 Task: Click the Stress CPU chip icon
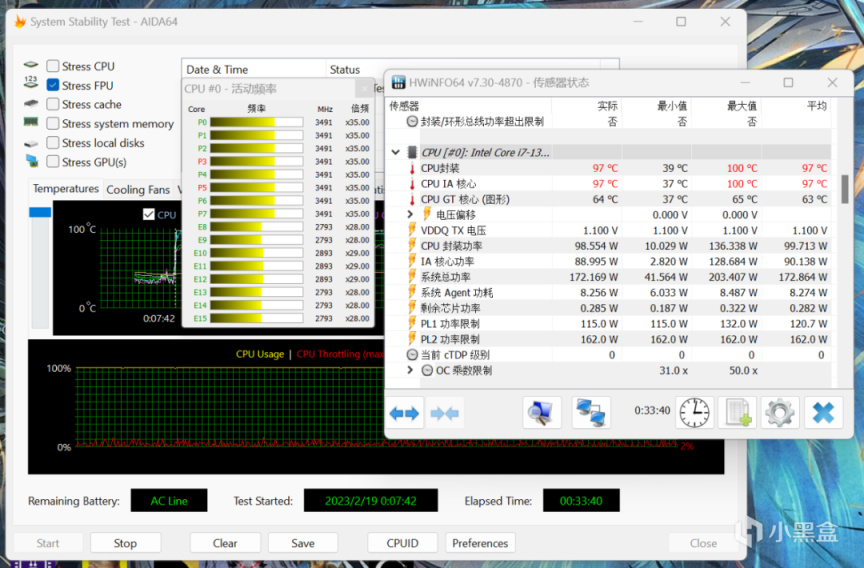click(31, 65)
